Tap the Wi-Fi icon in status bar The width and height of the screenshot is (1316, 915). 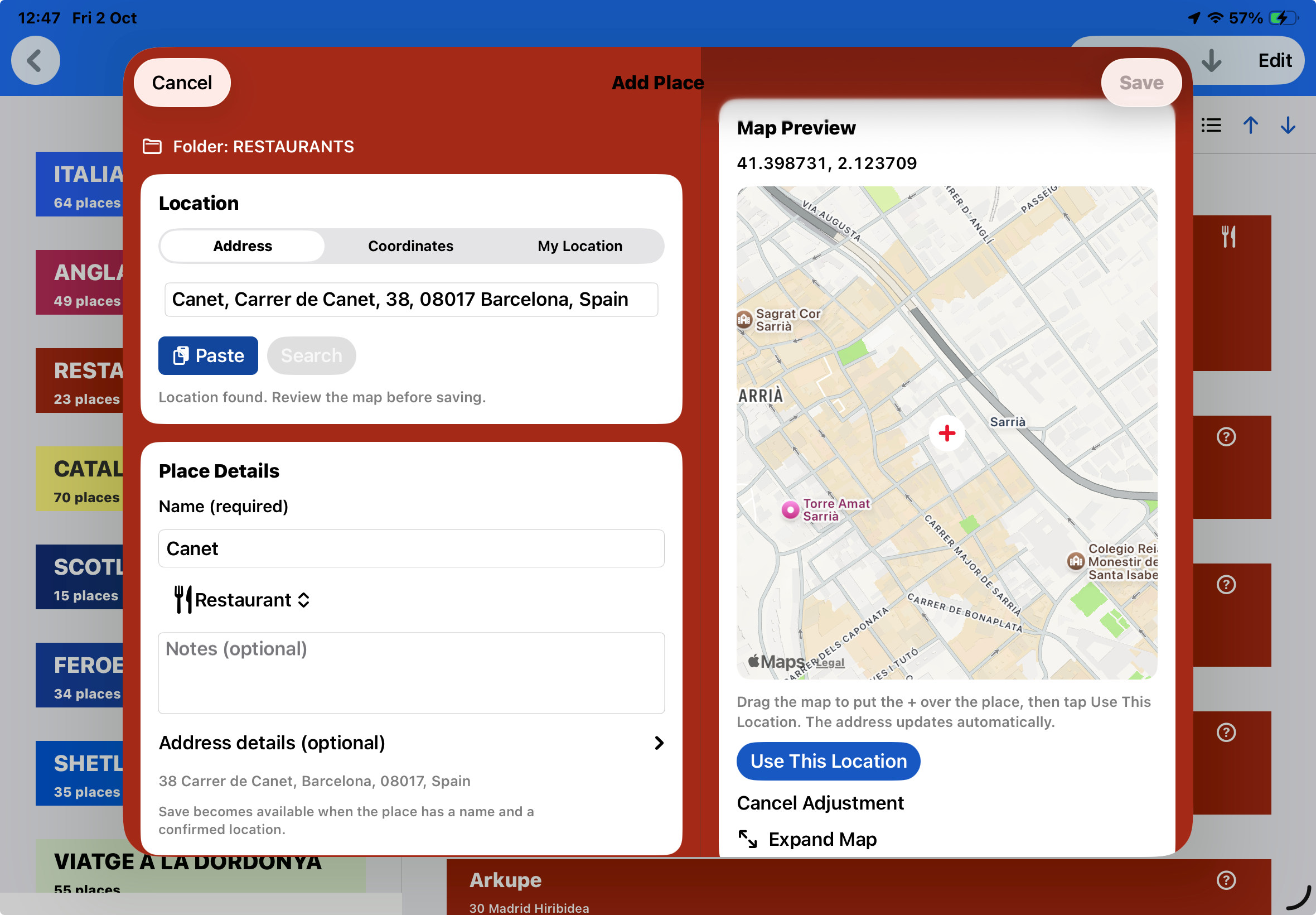point(1214,18)
